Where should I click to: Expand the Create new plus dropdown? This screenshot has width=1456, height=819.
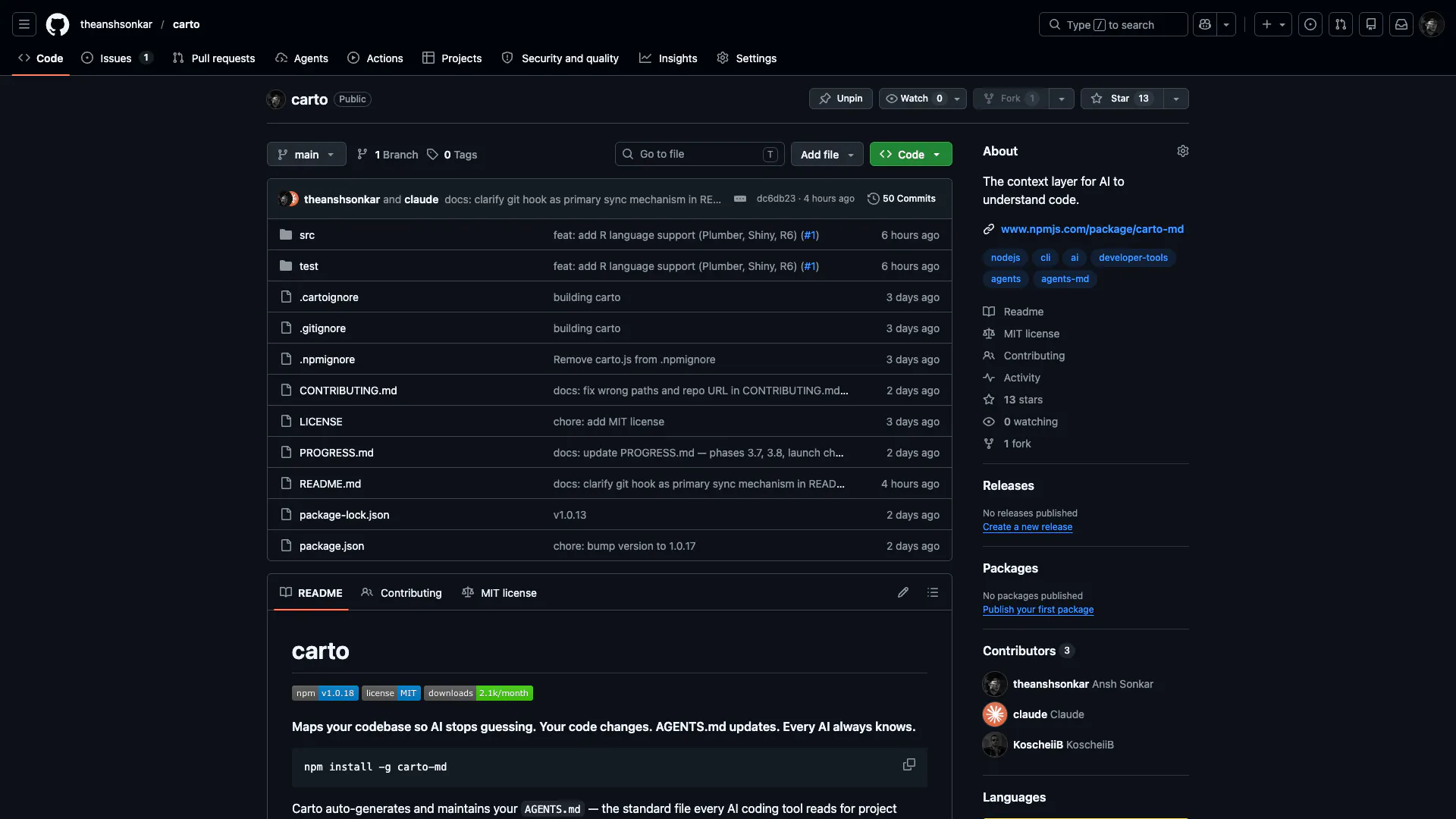(x=1273, y=24)
